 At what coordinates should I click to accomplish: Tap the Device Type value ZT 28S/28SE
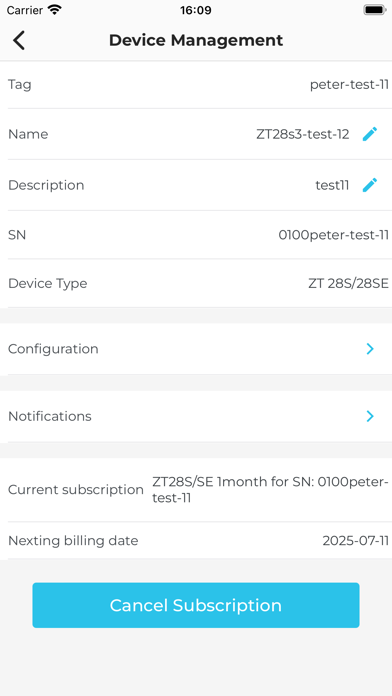(348, 283)
